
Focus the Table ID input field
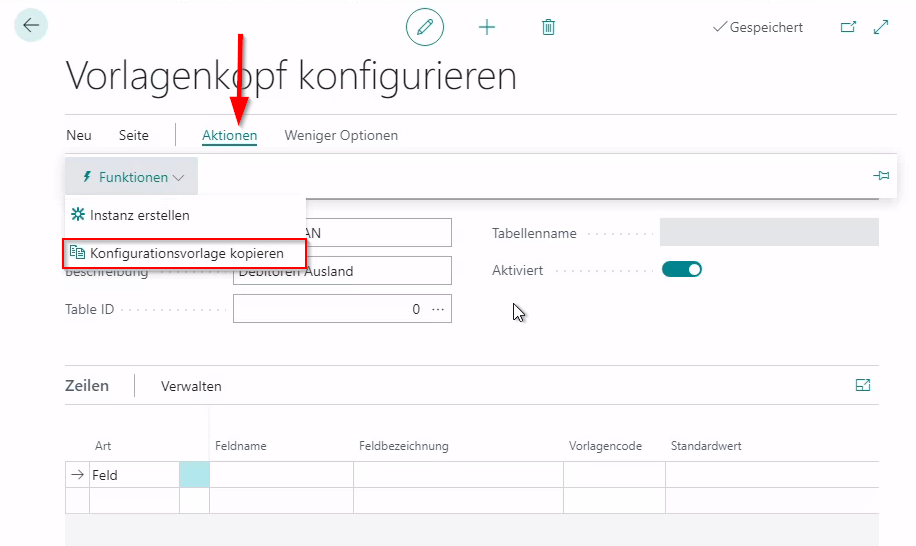[342, 309]
